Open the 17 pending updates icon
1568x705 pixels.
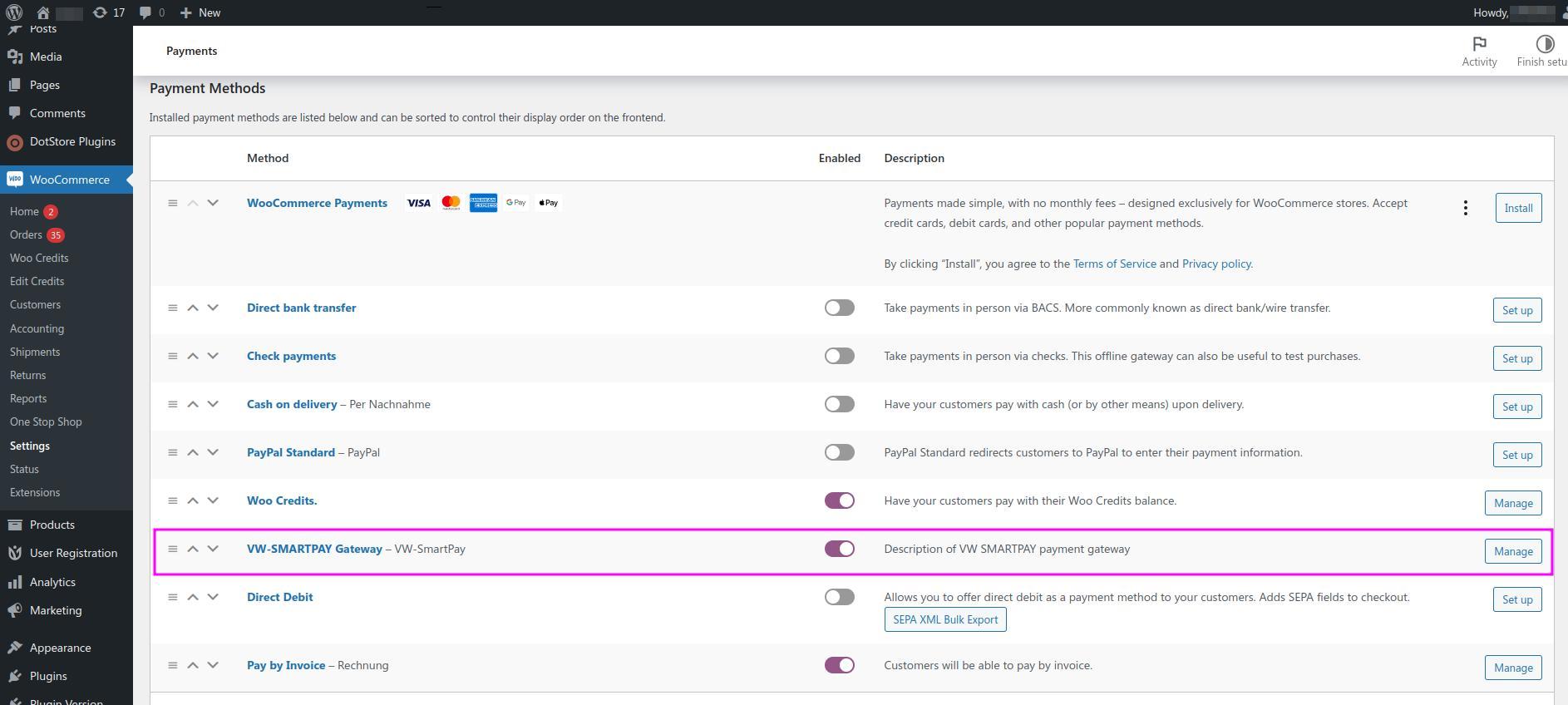tap(109, 12)
